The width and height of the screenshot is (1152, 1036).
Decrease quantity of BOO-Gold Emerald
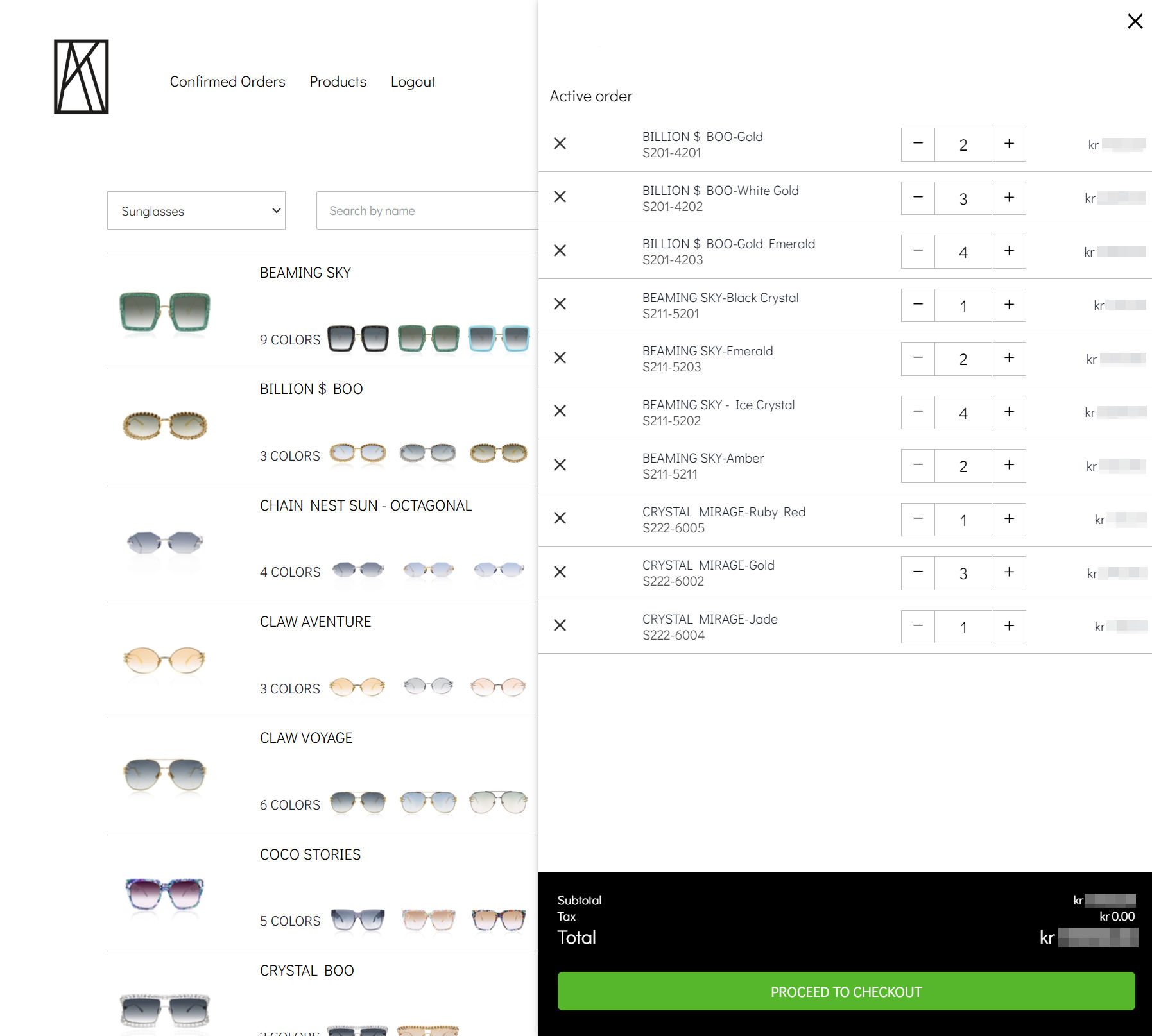coord(918,251)
